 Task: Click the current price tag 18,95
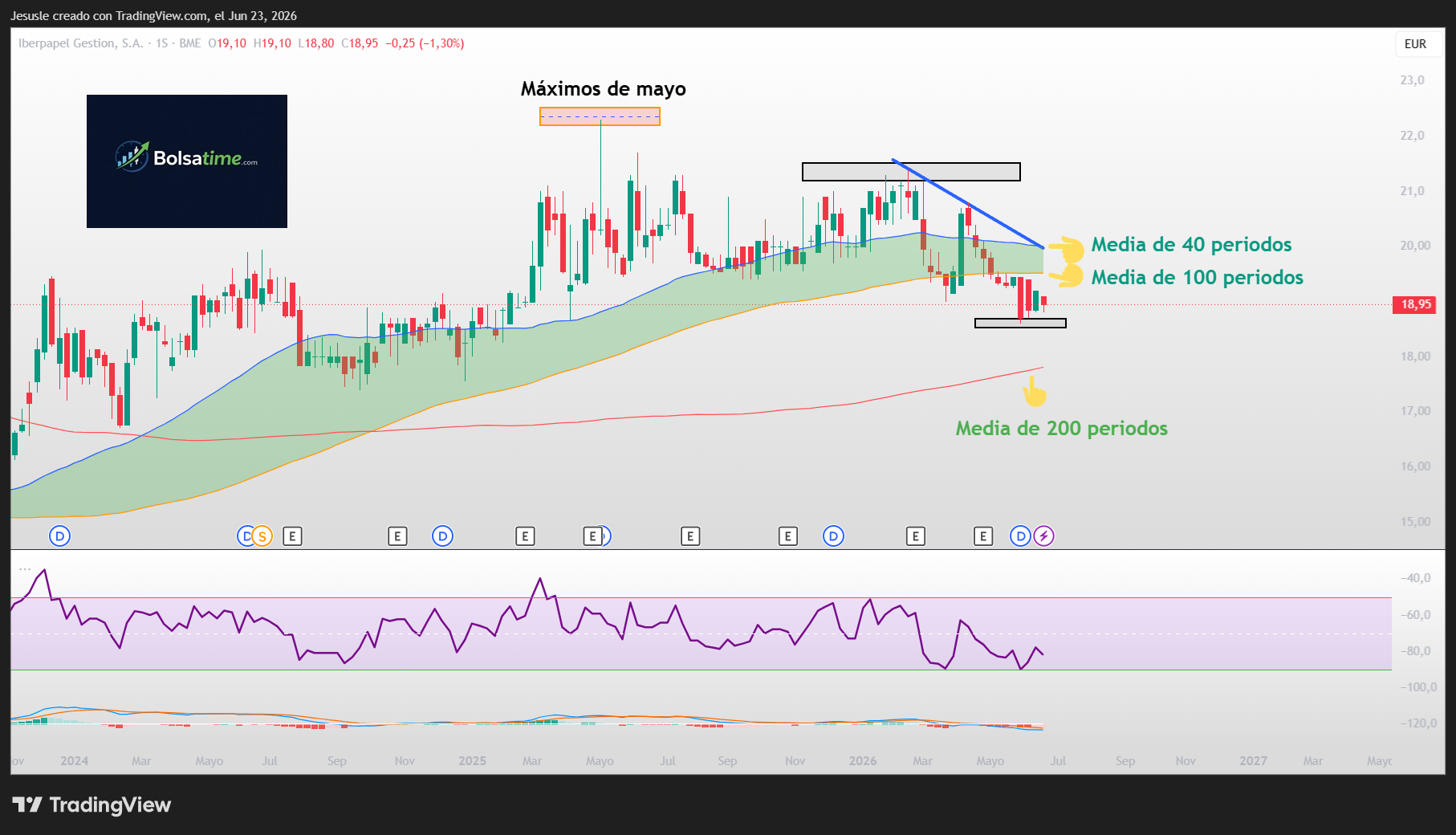[1416, 304]
